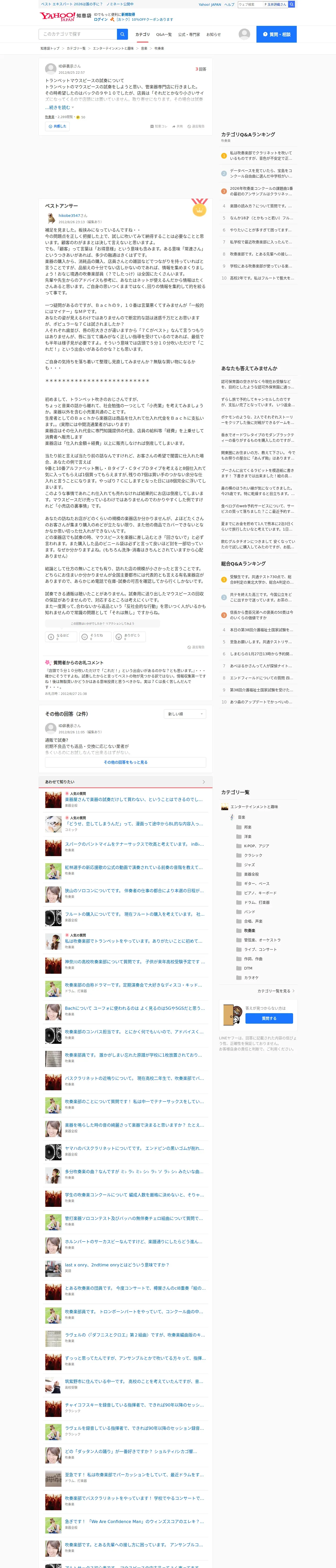This screenshot has height=1568, width=336.
Task: Click 管弦楽、オーケストラ in category list
Action: (262, 940)
